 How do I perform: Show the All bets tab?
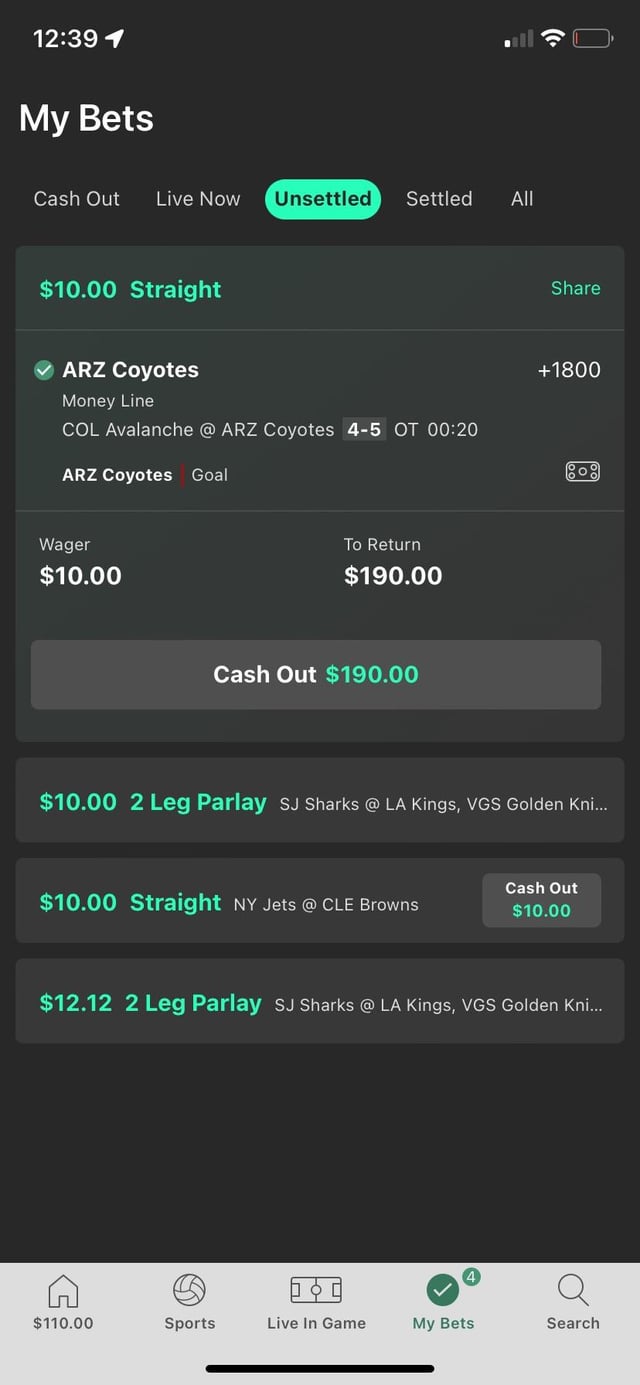click(x=522, y=199)
